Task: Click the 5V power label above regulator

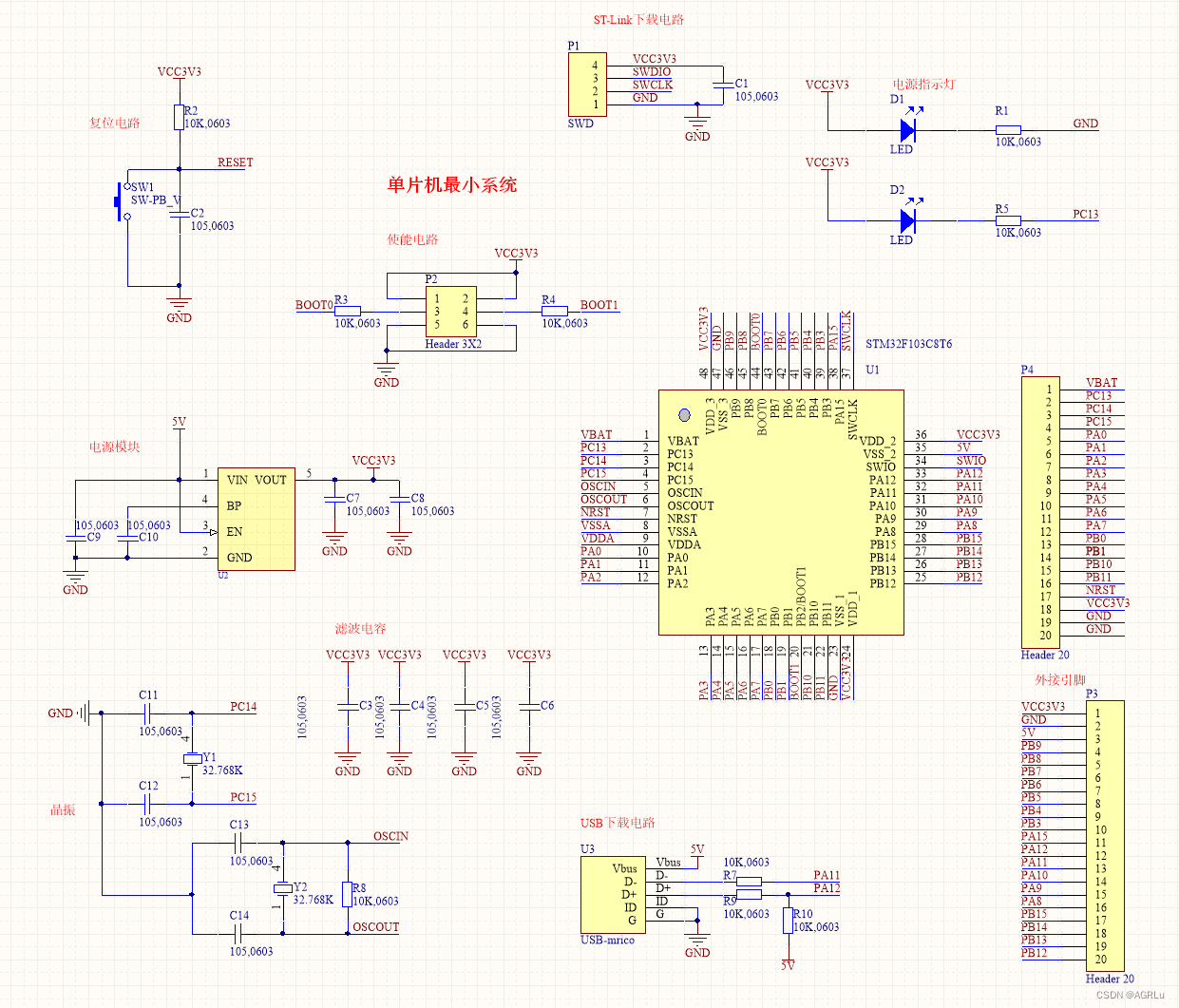Action: pyautogui.click(x=179, y=422)
